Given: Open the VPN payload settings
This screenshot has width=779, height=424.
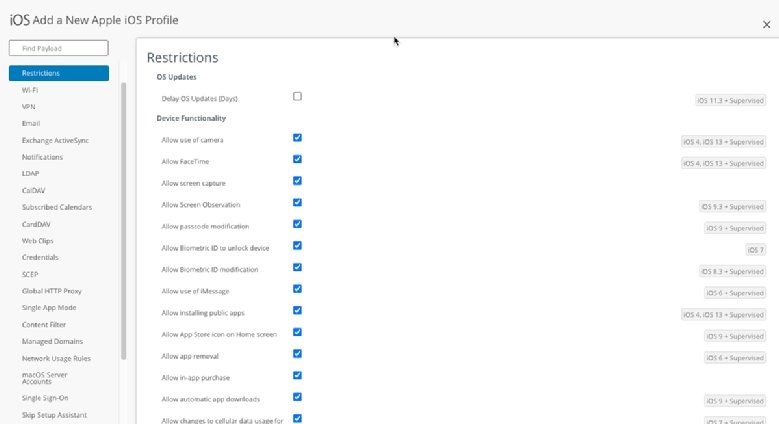Looking at the screenshot, I should click(29, 106).
